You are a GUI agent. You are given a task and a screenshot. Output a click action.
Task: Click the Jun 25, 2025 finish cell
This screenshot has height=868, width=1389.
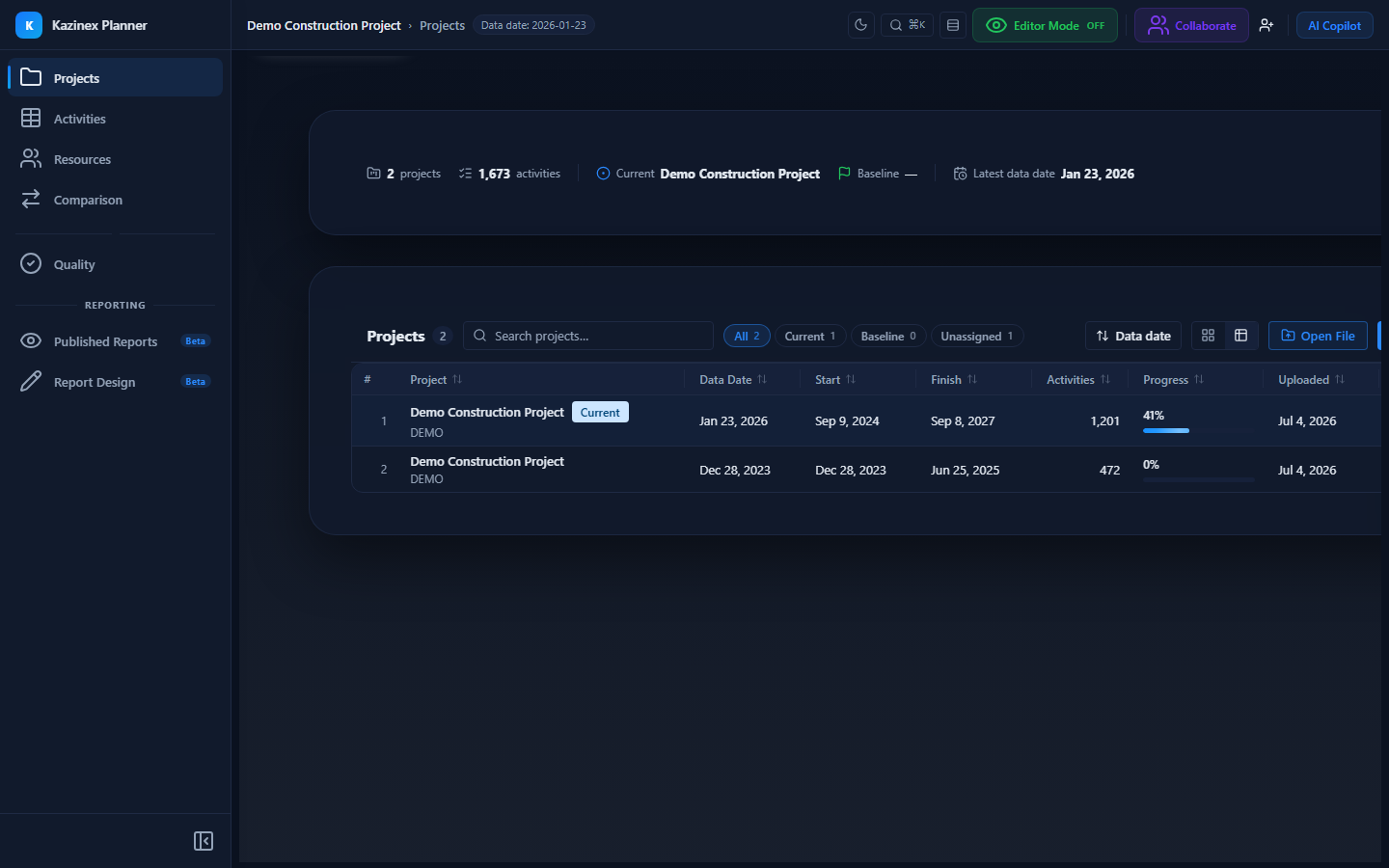pos(965,470)
